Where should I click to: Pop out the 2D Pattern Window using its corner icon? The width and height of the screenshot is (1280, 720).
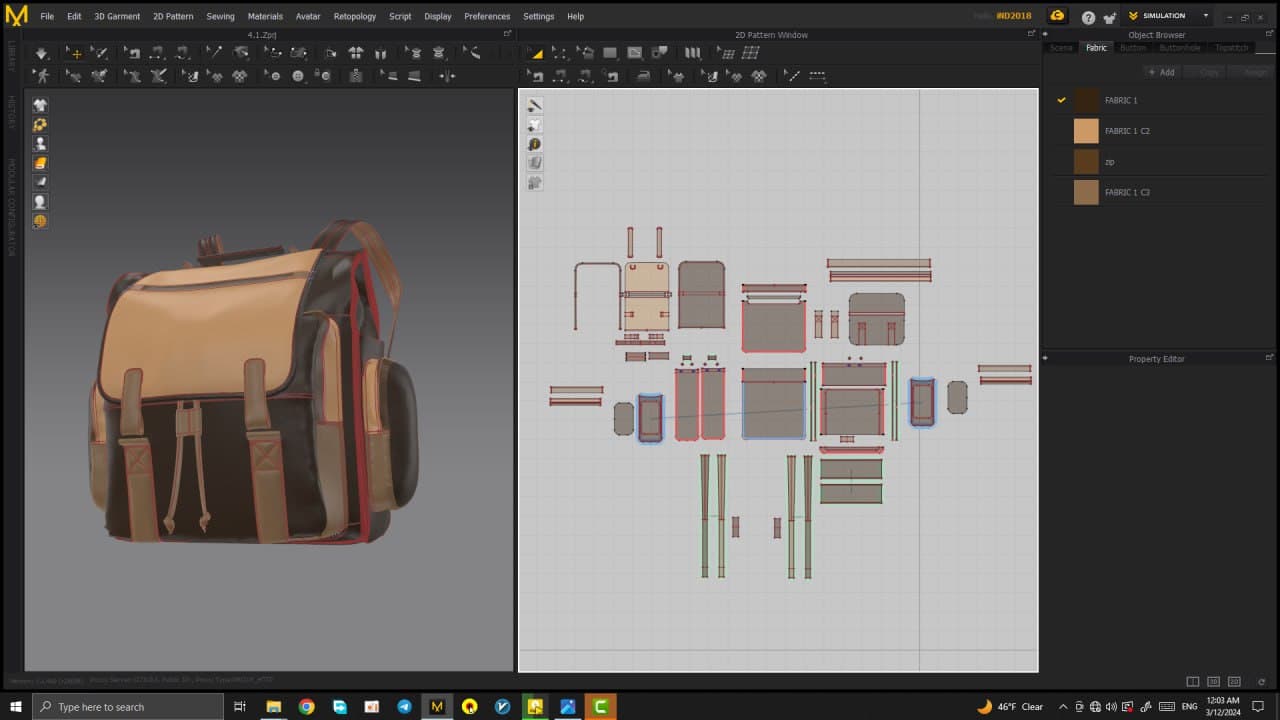point(1032,34)
